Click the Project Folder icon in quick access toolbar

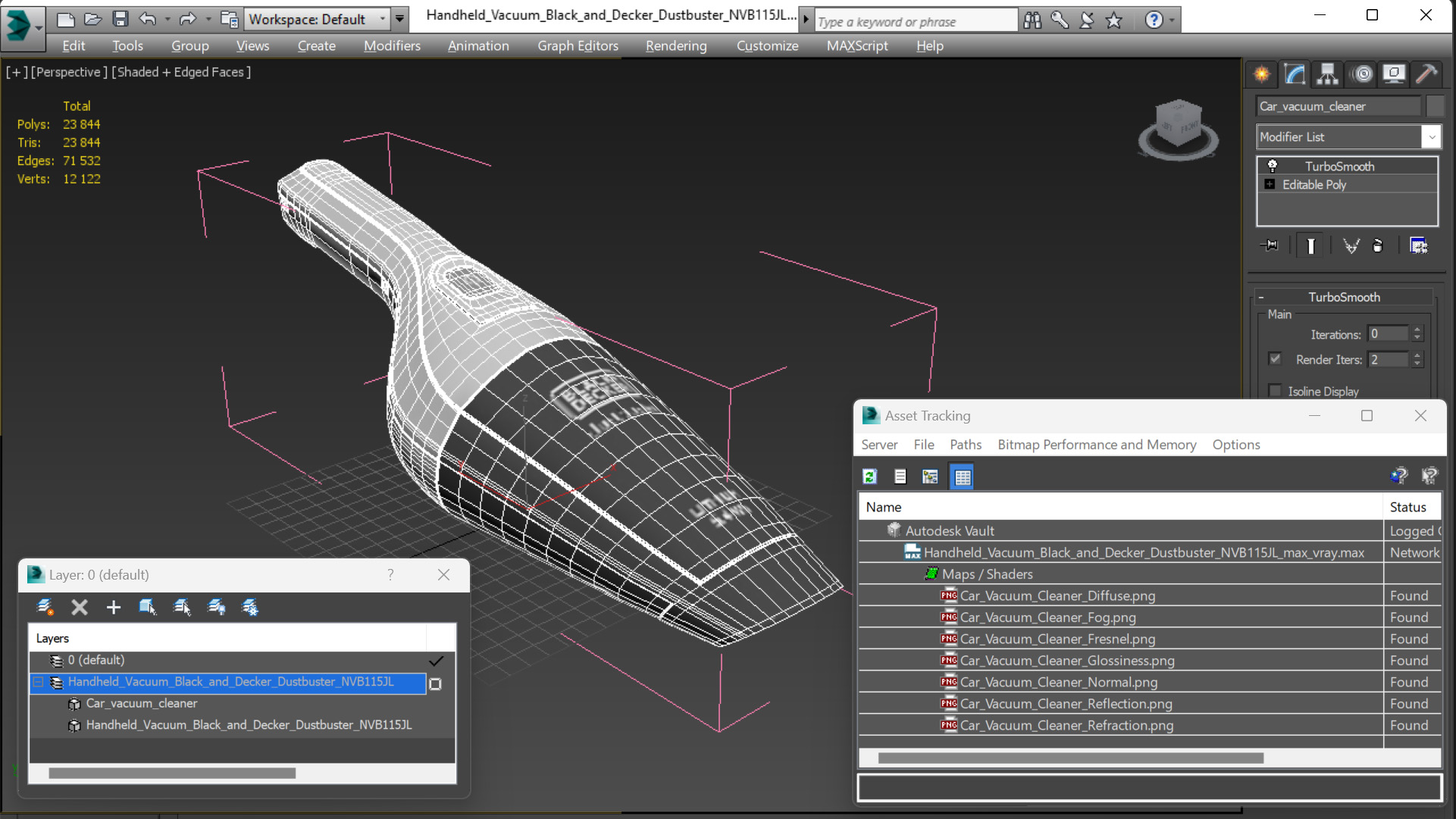(229, 19)
